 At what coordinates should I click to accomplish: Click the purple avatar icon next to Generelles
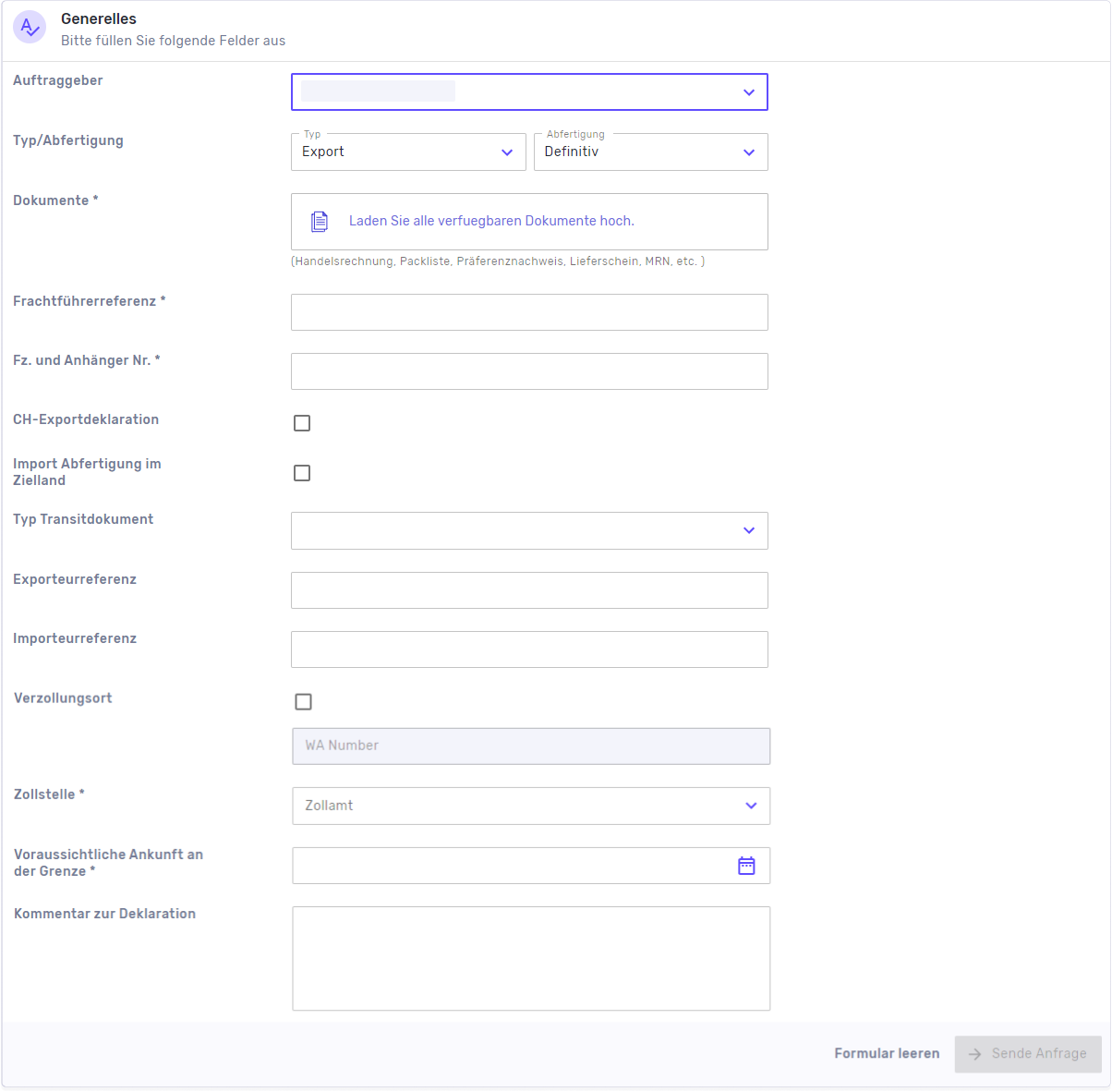pyautogui.click(x=30, y=27)
